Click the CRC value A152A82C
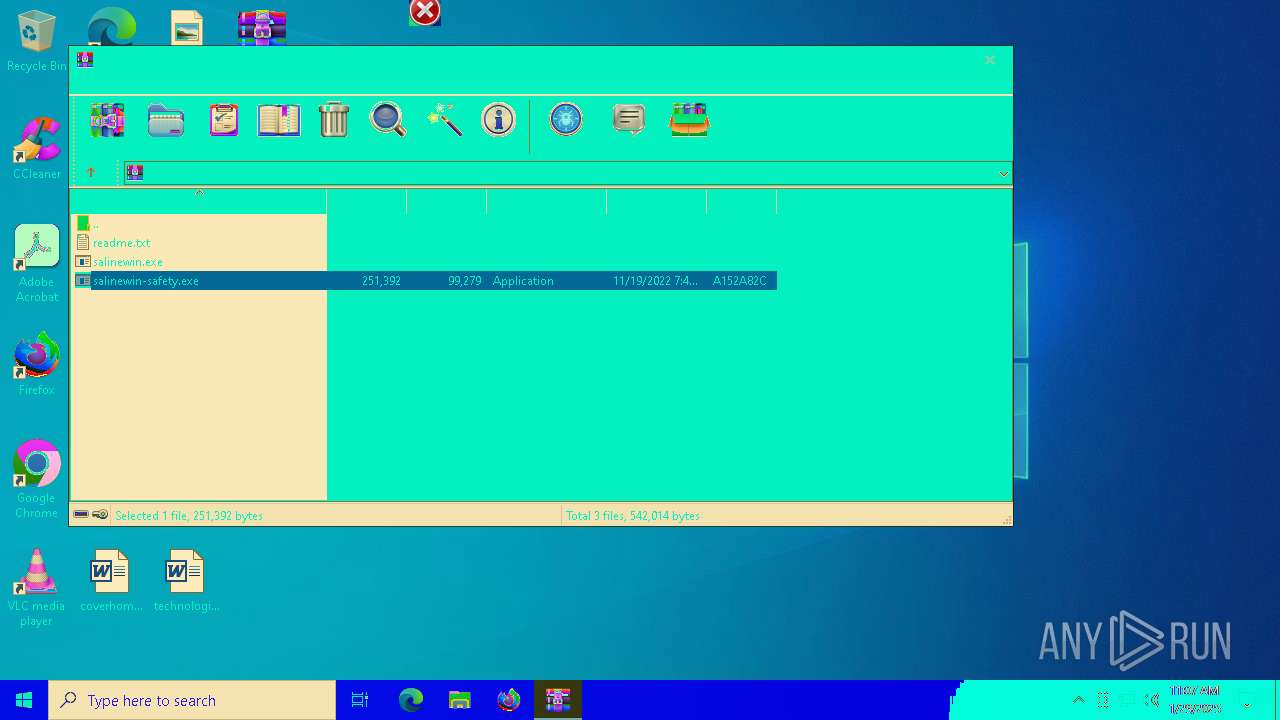Screen dimensions: 1280x720 click(740, 281)
